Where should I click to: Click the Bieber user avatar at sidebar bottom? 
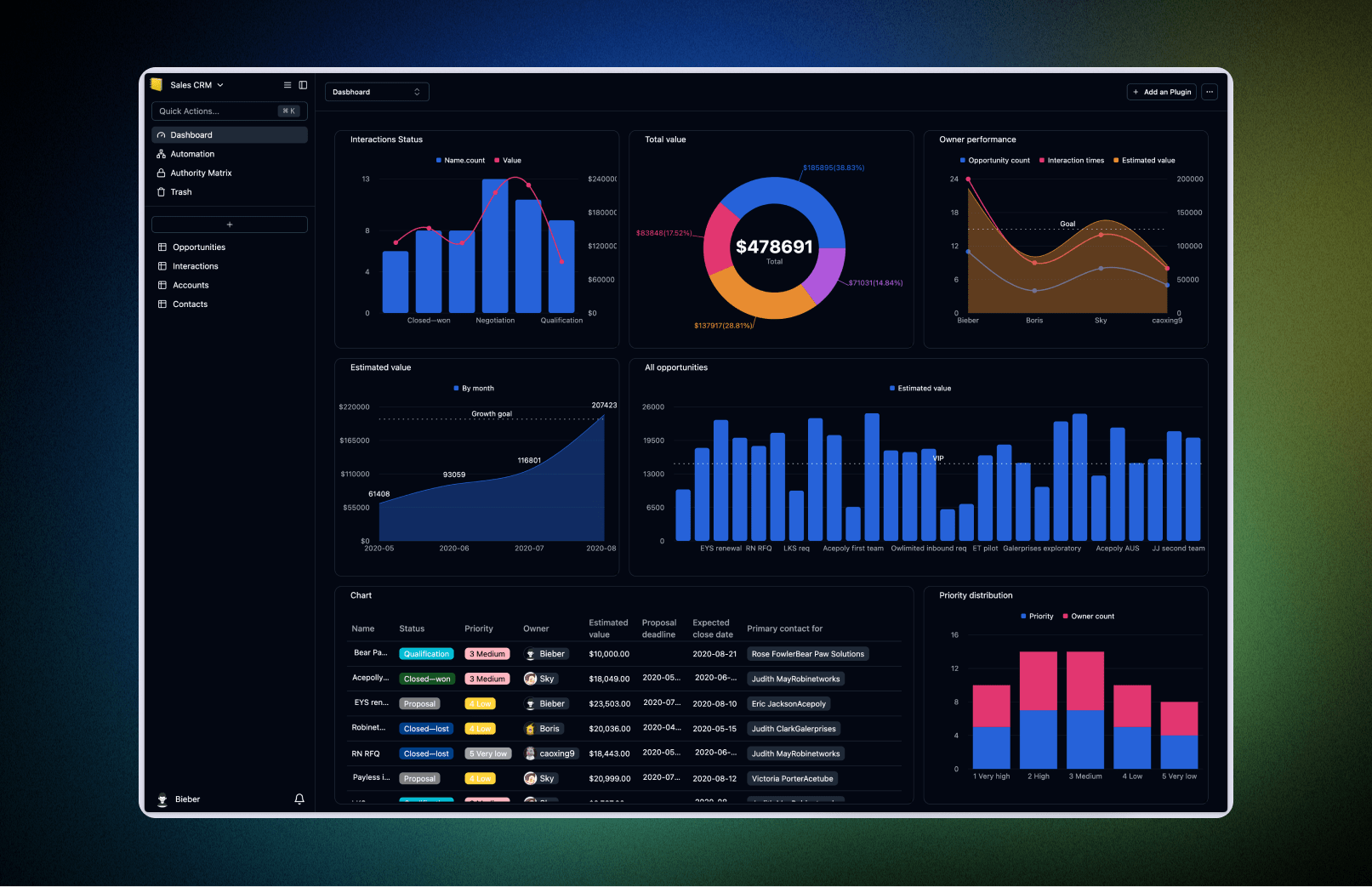[162, 799]
